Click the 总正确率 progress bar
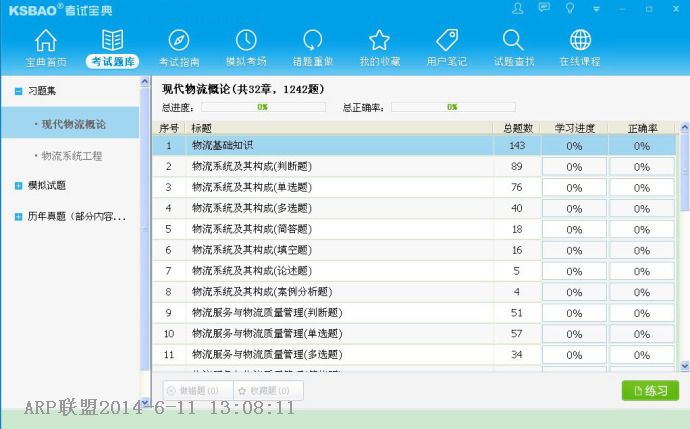 pyautogui.click(x=453, y=107)
